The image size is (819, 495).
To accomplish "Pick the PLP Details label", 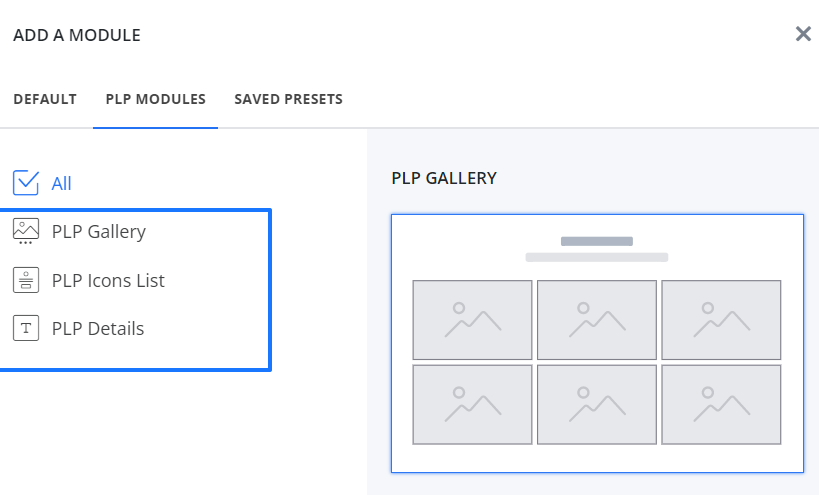I will pyautogui.click(x=98, y=328).
